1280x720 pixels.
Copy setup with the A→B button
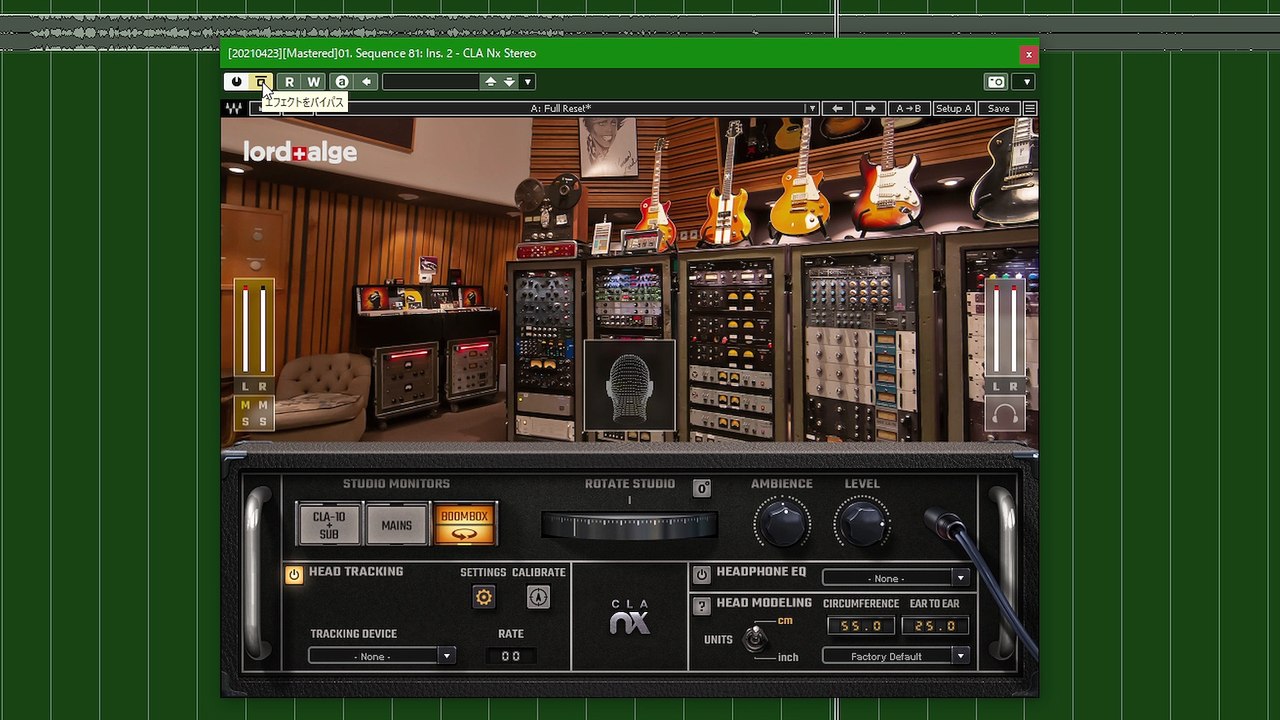coord(909,108)
